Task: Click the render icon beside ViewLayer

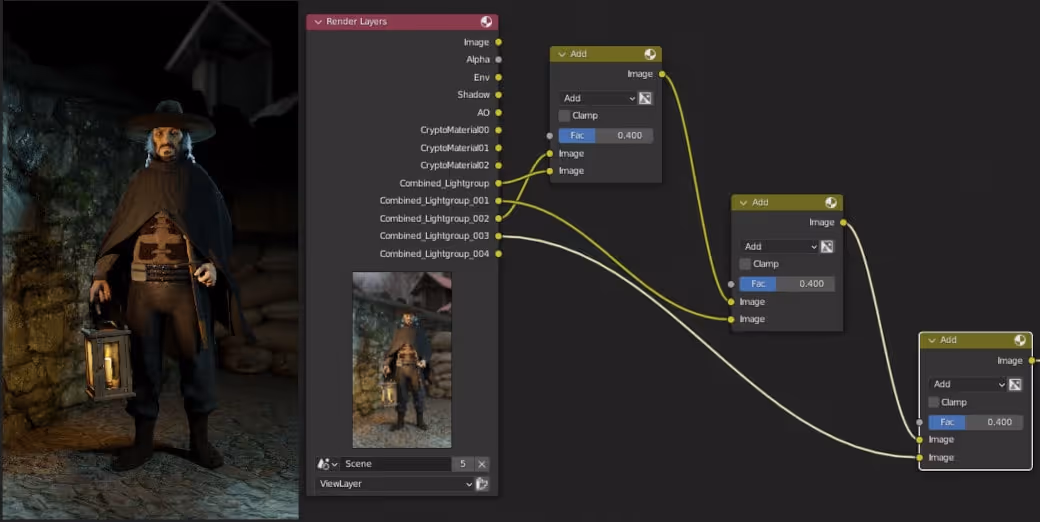Action: (x=482, y=484)
